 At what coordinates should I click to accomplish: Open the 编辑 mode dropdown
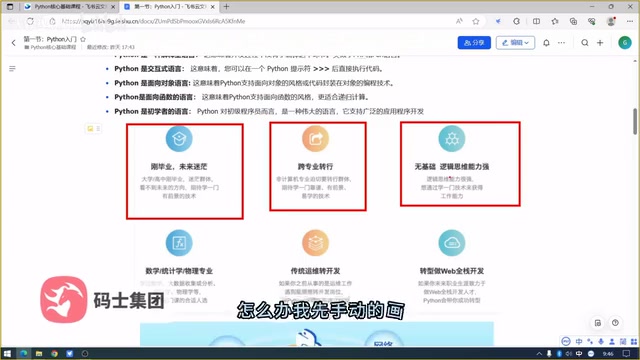[x=516, y=42]
